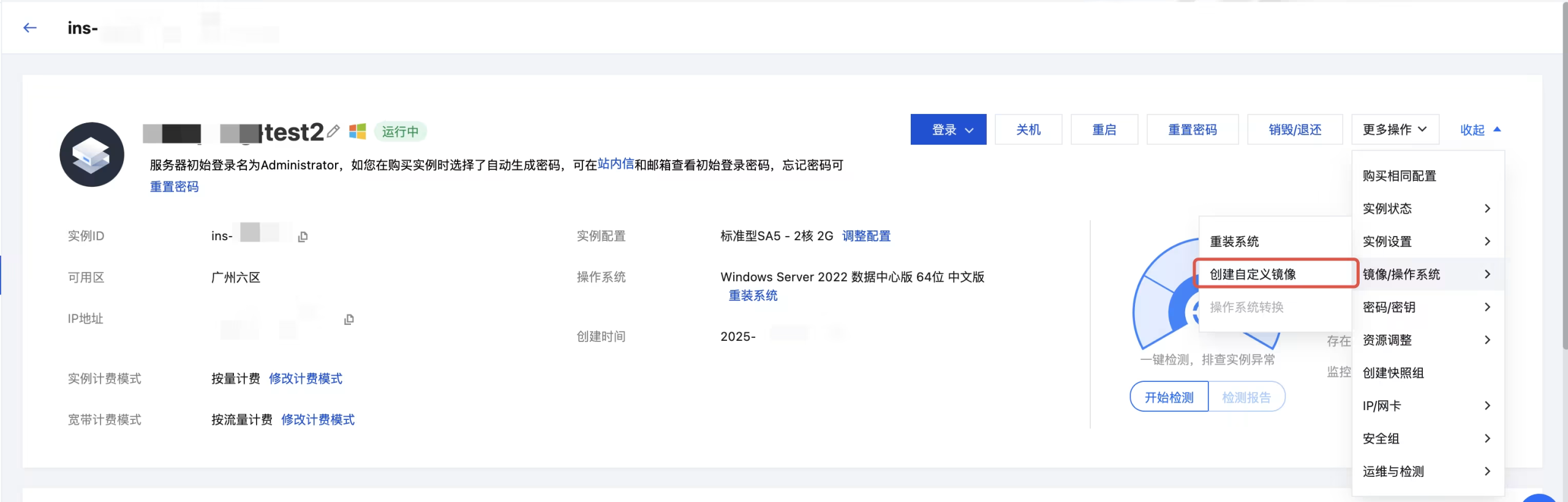1568x502 pixels.
Task: Start diagnosis with 开始检测 button
Action: coord(1169,397)
